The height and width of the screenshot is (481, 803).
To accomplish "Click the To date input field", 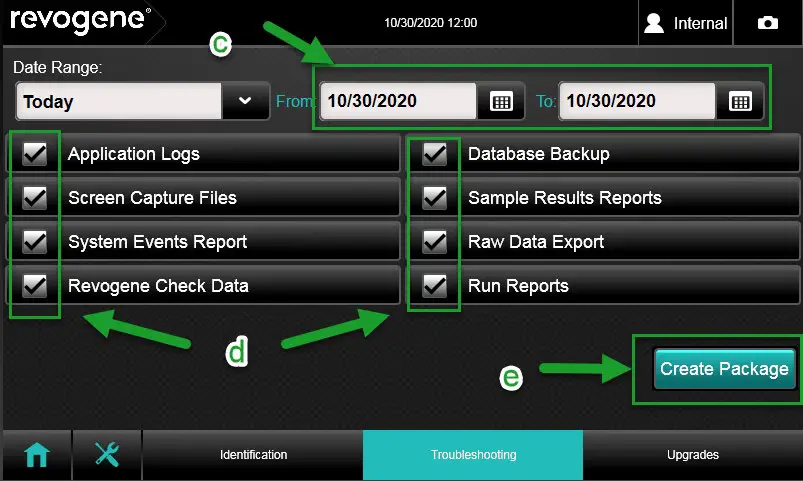I will pos(637,101).
